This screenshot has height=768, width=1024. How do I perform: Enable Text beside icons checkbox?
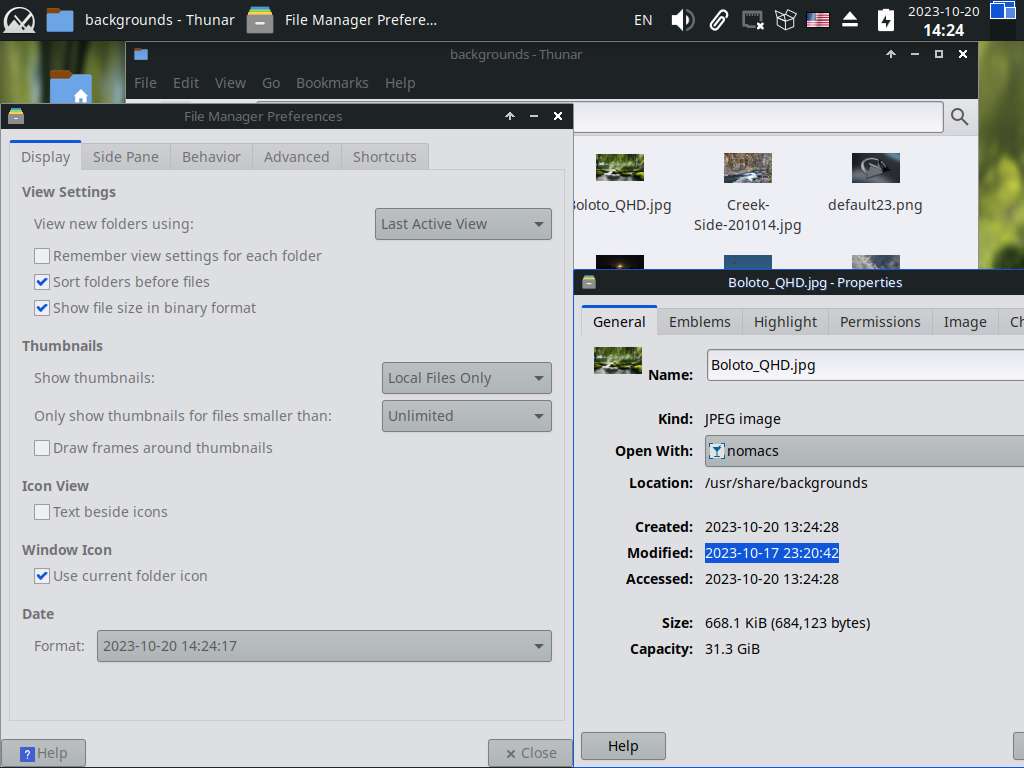point(42,512)
